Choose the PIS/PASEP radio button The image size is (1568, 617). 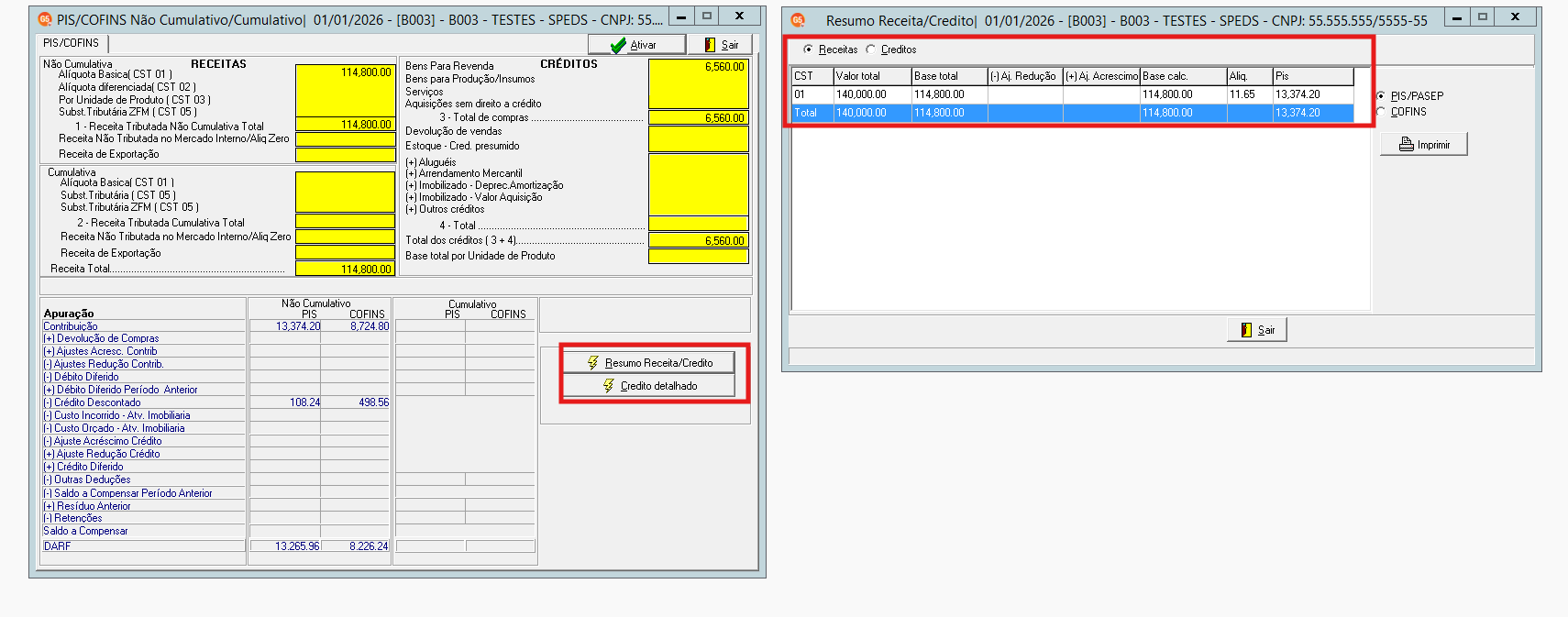tap(1410, 95)
